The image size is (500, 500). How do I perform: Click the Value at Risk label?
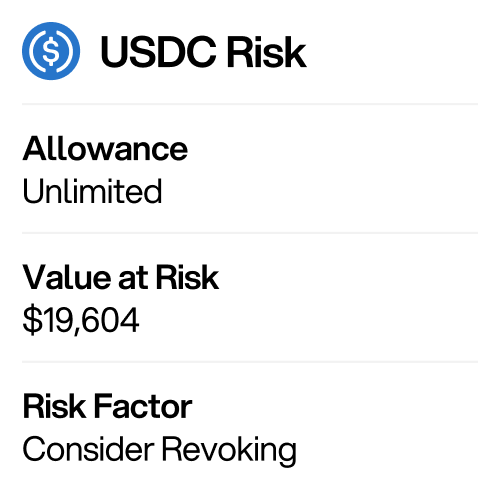pyautogui.click(x=121, y=277)
